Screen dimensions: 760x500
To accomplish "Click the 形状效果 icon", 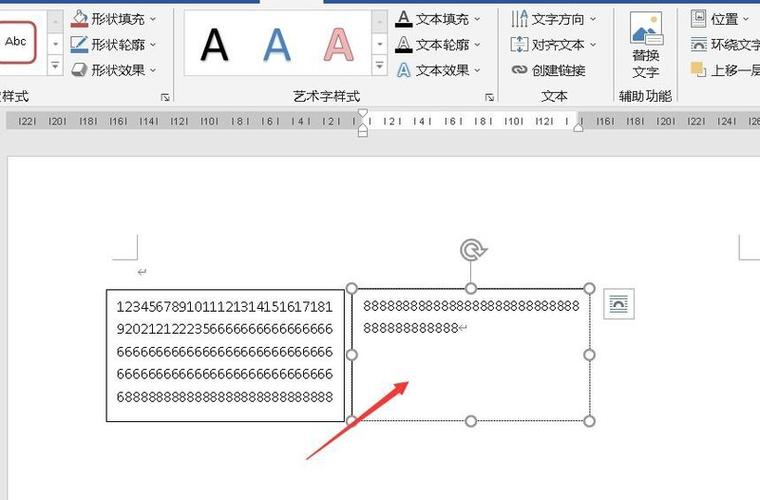I will pyautogui.click(x=79, y=70).
